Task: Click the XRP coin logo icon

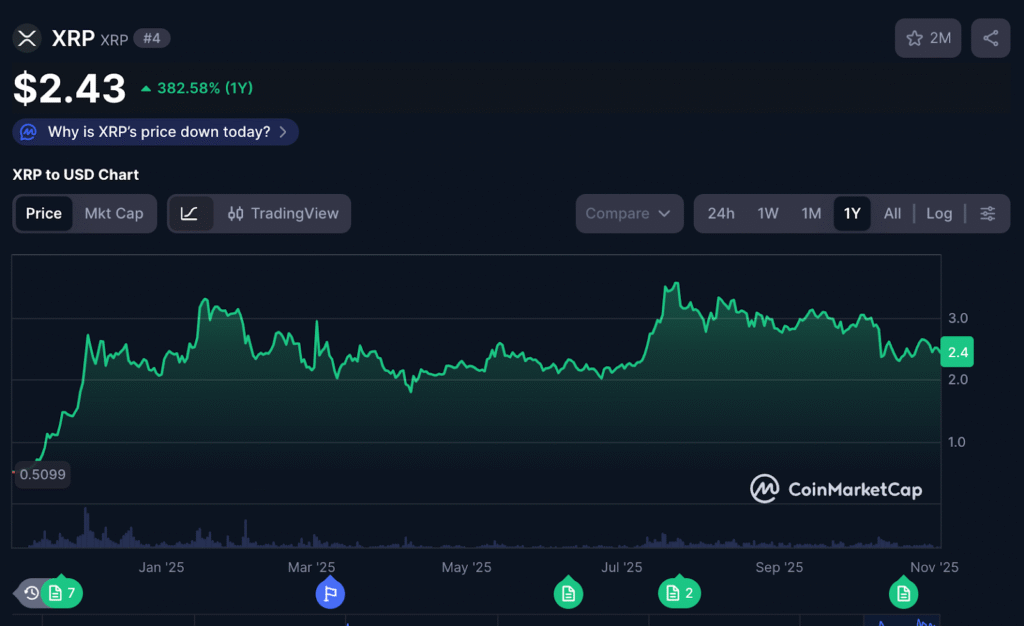Action: tap(27, 38)
